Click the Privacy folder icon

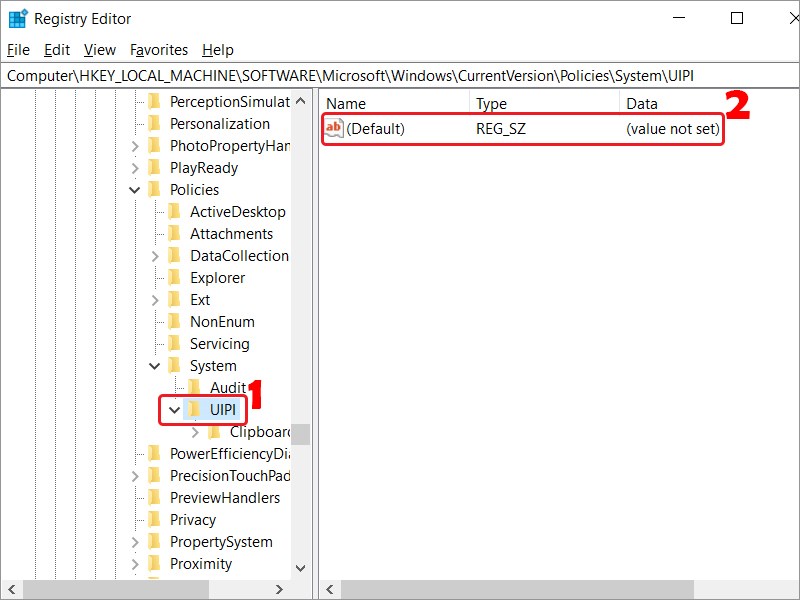pos(155,519)
